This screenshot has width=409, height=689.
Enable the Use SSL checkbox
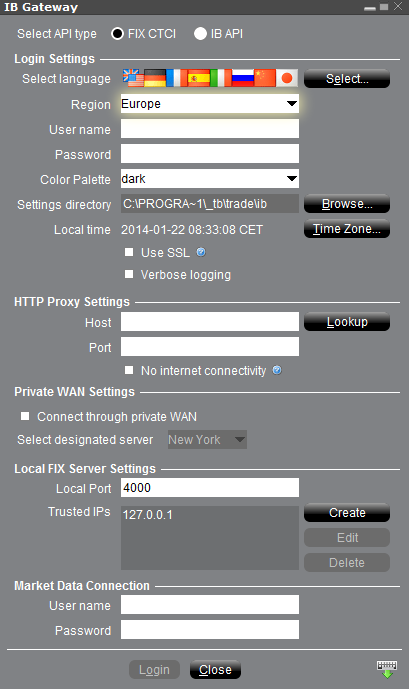129,252
